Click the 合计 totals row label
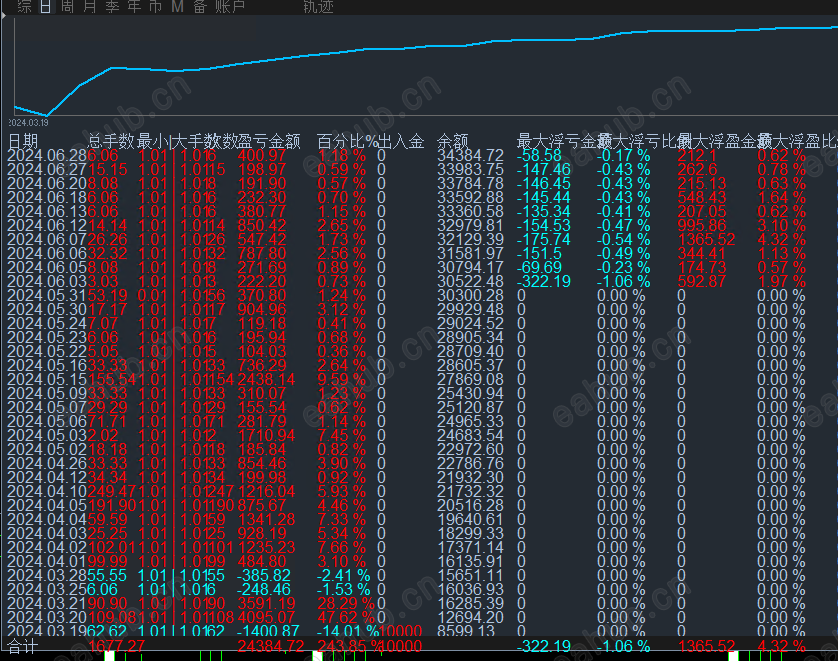Viewport: 838px width, 661px height. coord(23,647)
